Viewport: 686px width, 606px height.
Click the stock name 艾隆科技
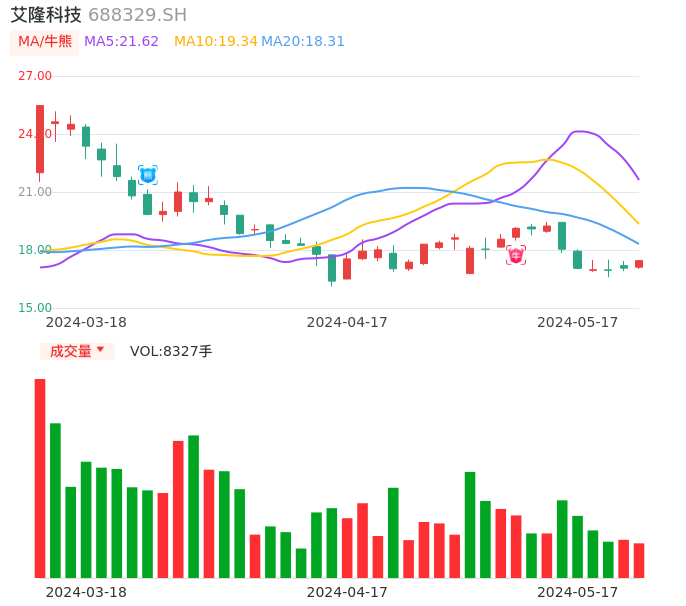click(x=46, y=15)
